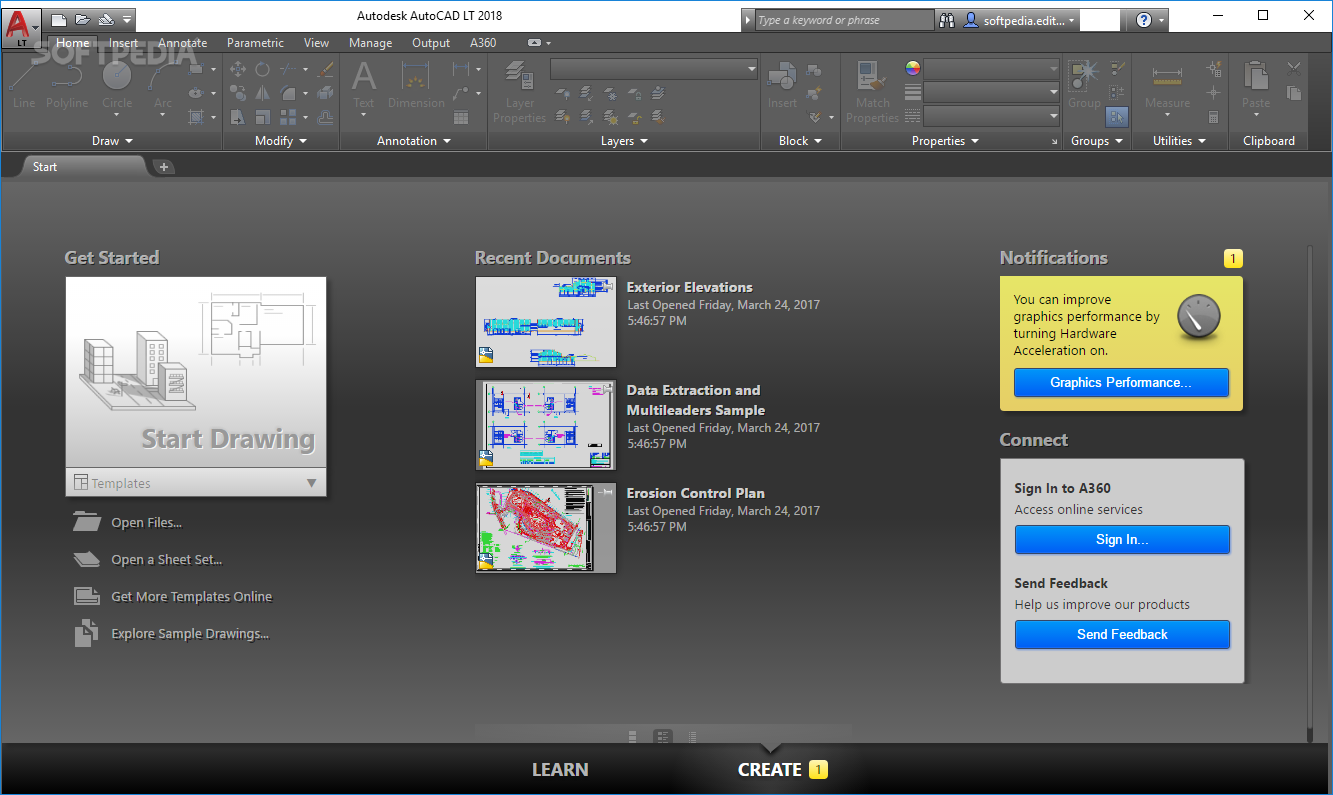Select the Line tool
This screenshot has width=1333, height=795.
coord(24,85)
